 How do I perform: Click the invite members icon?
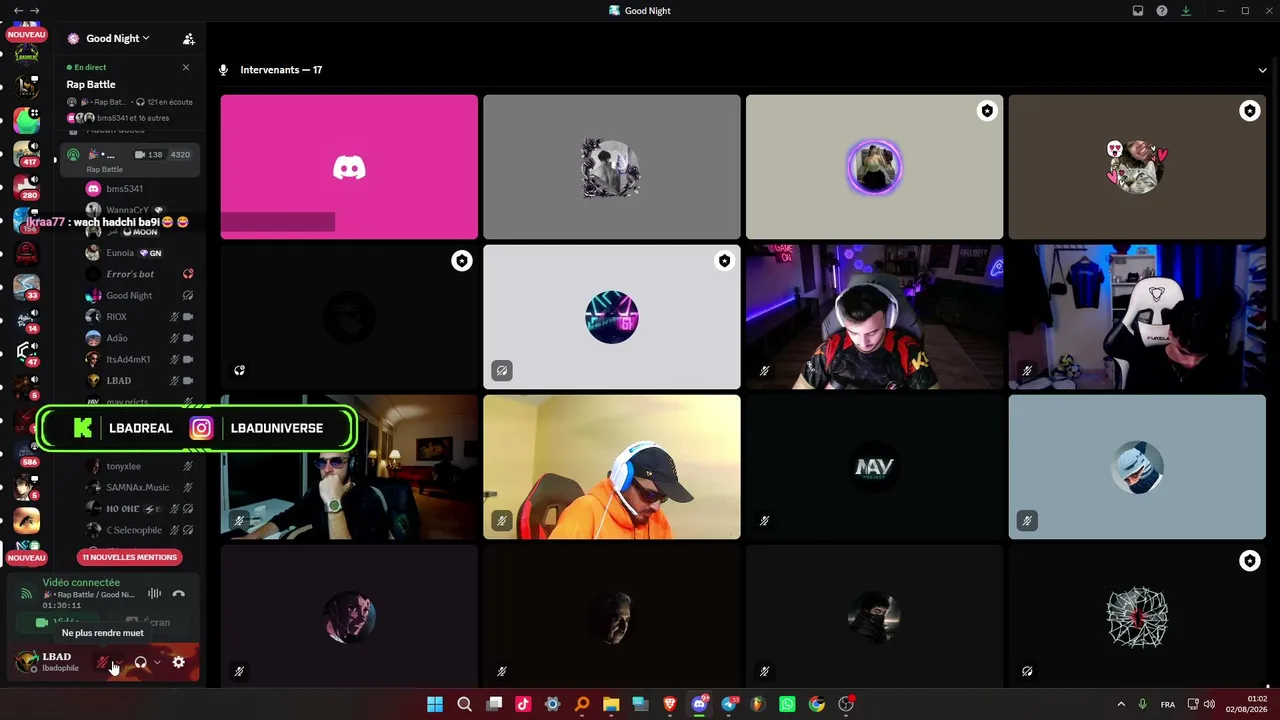[x=188, y=39]
